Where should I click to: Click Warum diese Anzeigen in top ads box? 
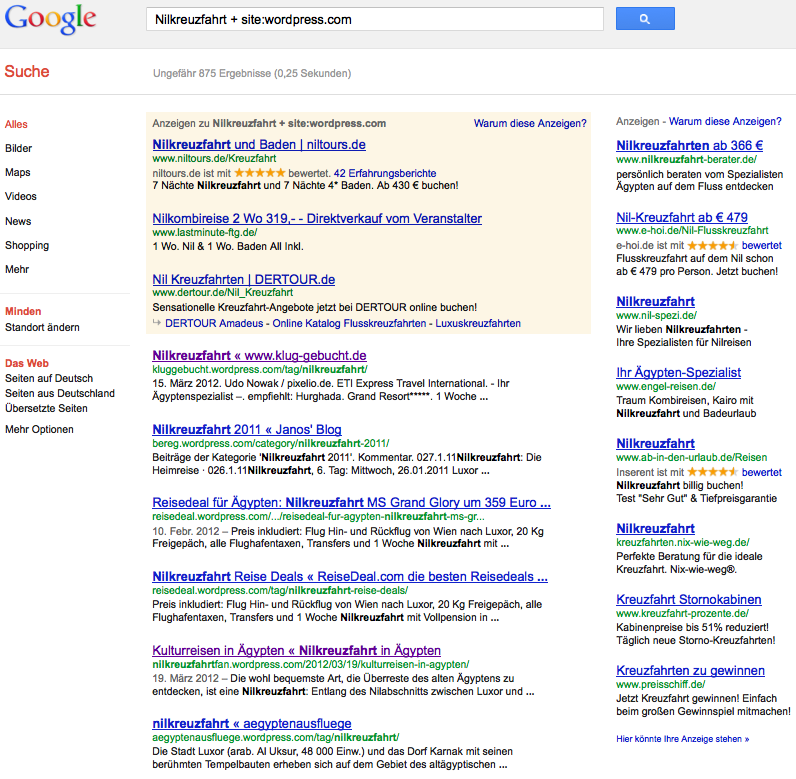(530, 123)
